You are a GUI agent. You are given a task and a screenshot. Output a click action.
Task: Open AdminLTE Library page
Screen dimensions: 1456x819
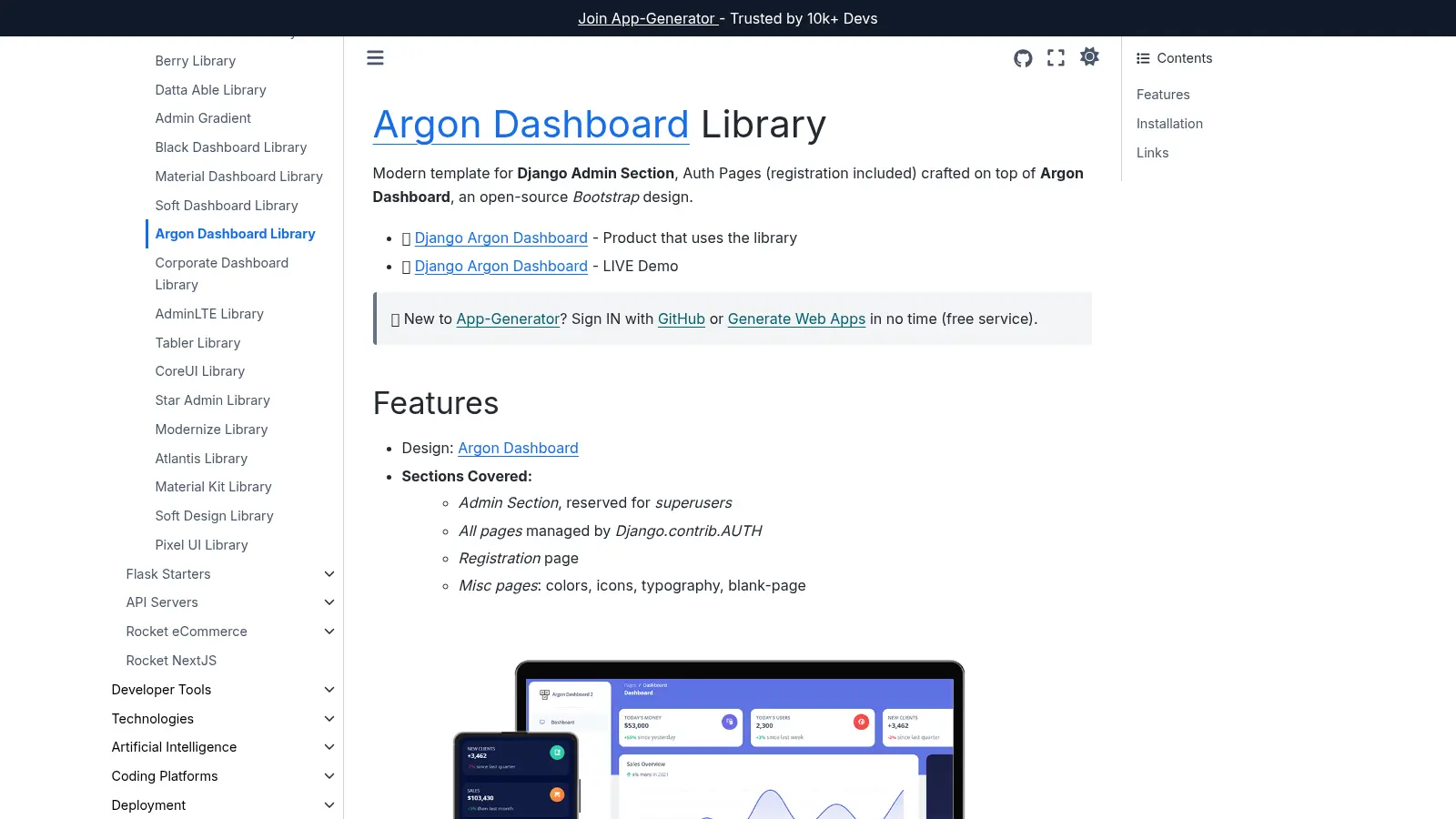[209, 314]
